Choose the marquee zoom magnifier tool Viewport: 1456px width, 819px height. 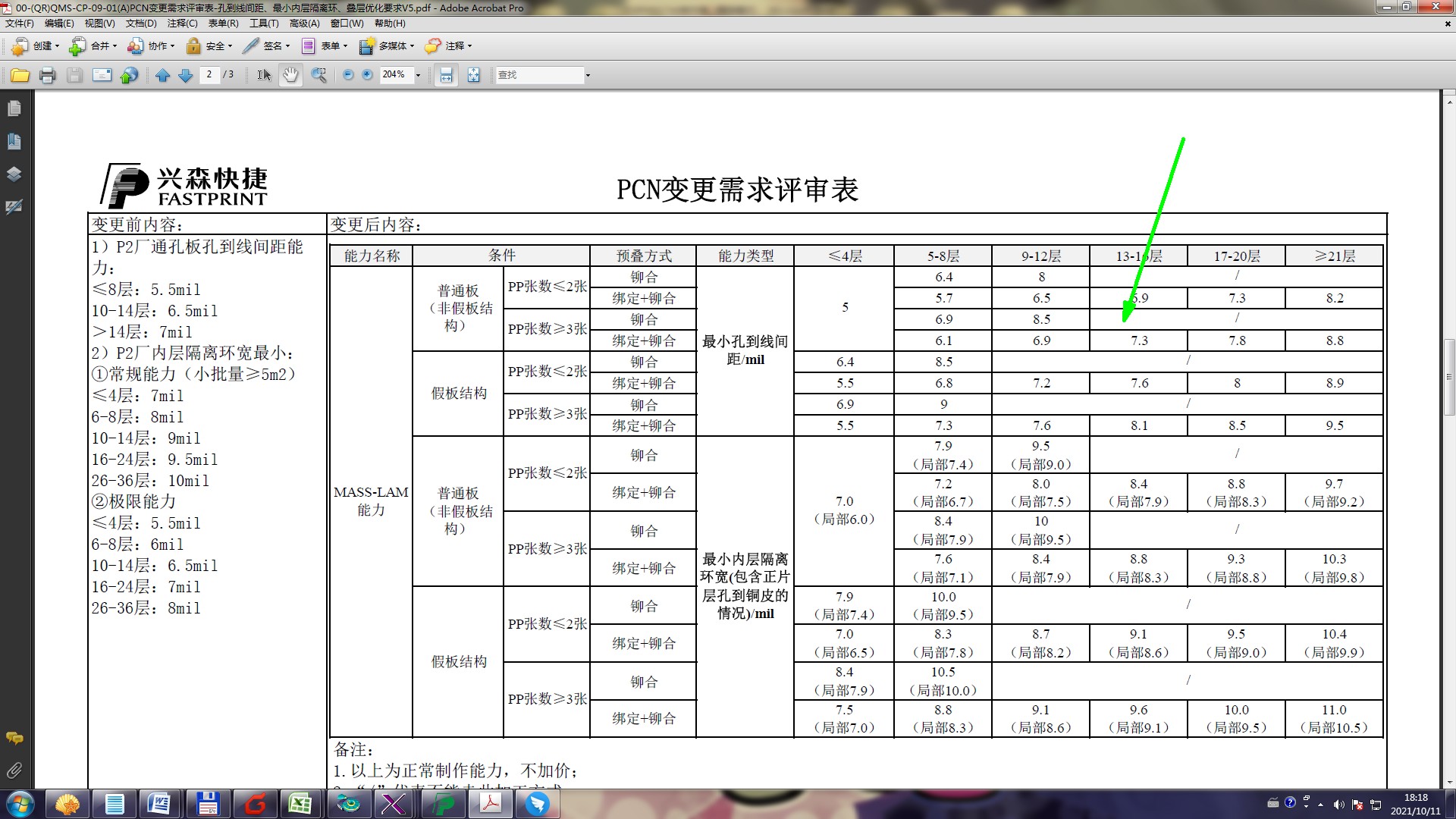[318, 75]
